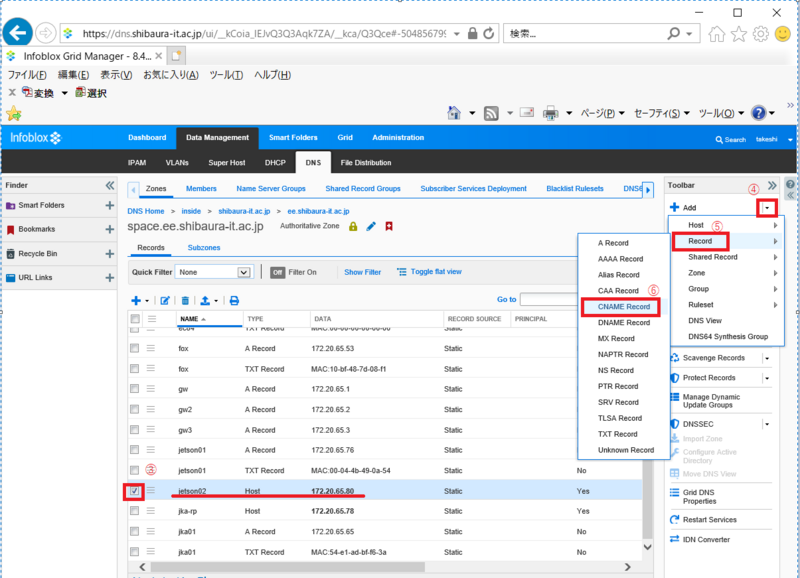Open the Quick Filter dropdown
Viewport: 800px width, 578px height.
(x=244, y=272)
